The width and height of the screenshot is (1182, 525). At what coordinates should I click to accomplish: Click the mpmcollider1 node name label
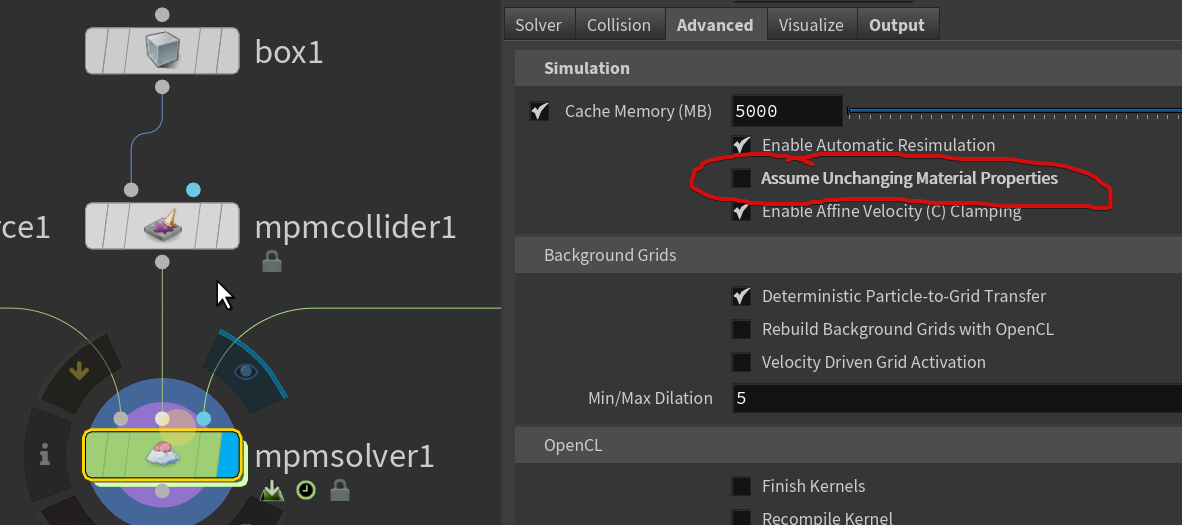pyautogui.click(x=355, y=227)
